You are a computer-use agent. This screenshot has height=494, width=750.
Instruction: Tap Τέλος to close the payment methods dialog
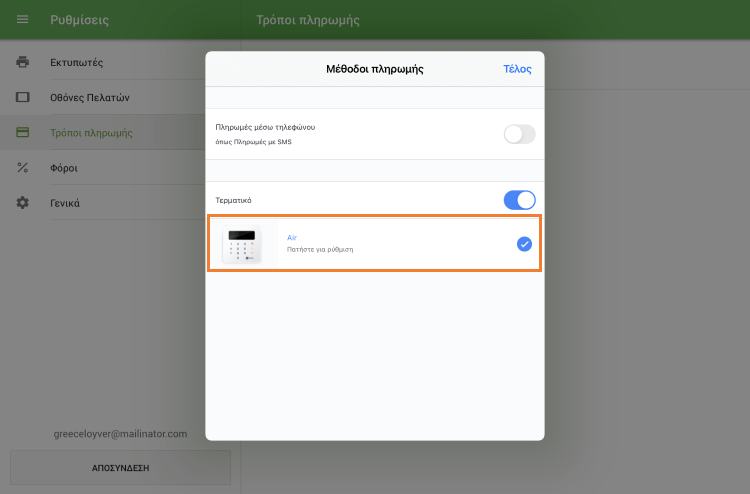(517, 69)
